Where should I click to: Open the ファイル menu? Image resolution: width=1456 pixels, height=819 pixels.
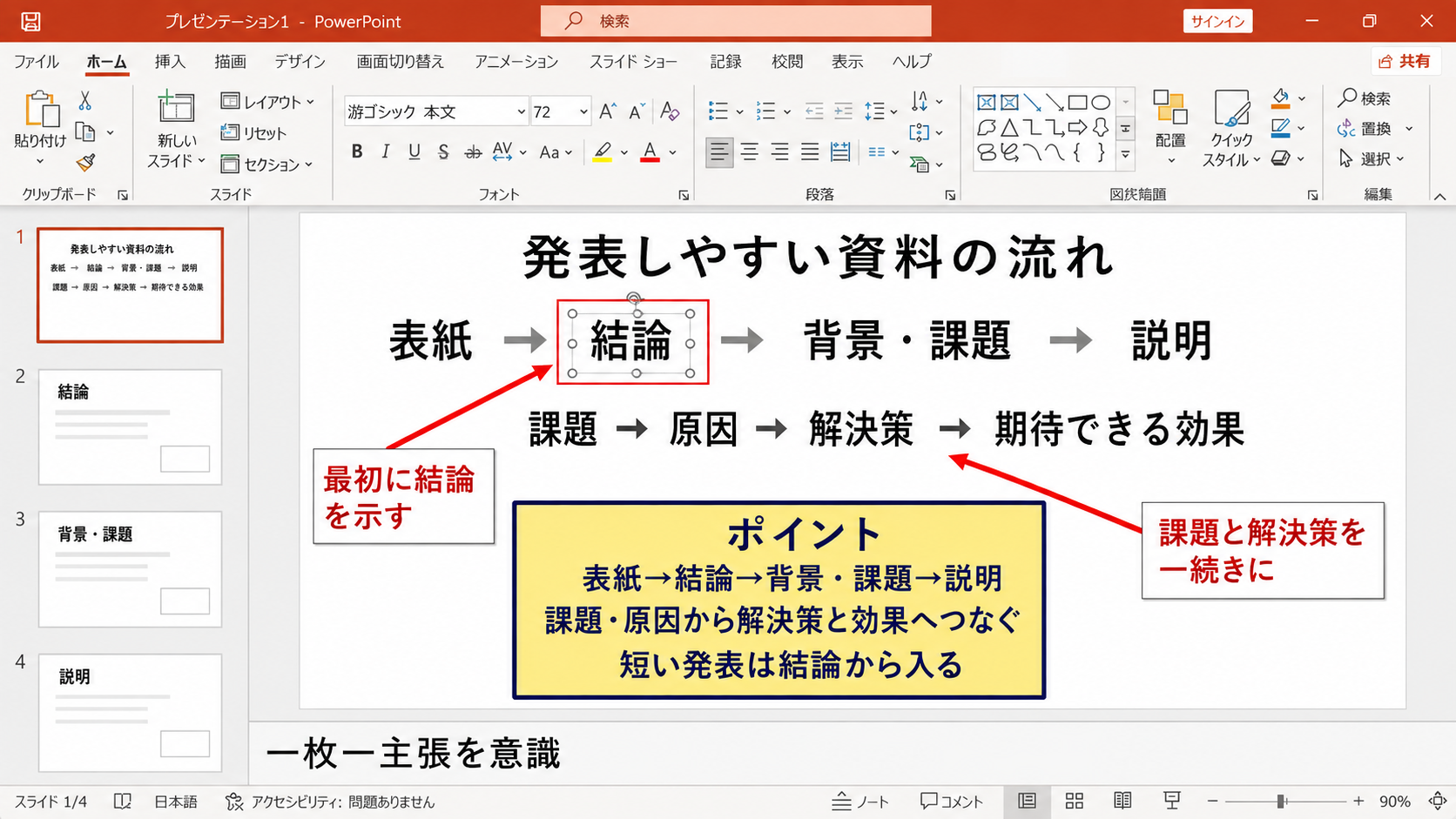click(37, 62)
